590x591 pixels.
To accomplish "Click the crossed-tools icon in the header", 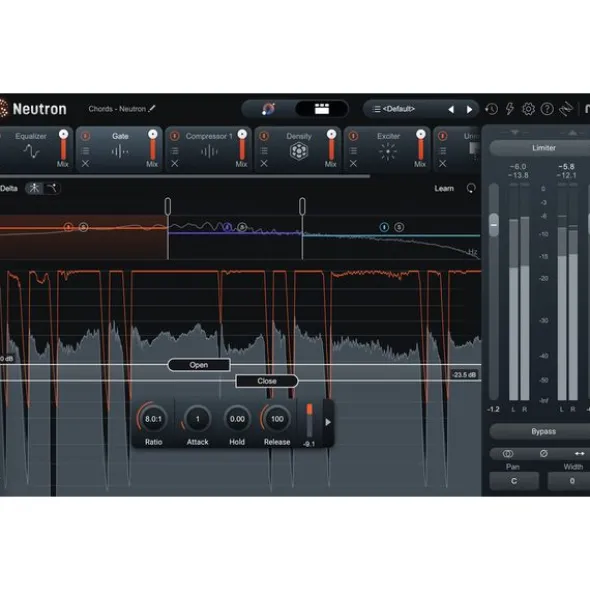I will pos(566,109).
